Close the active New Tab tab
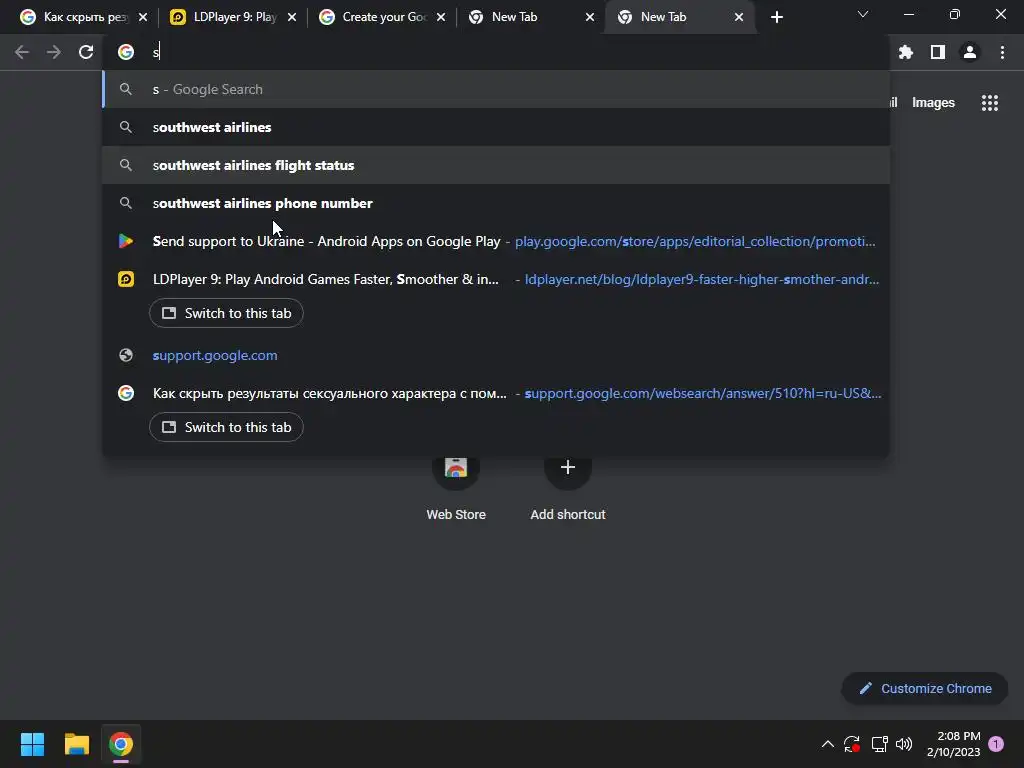Screen dimensions: 1024x768 [x=739, y=17]
